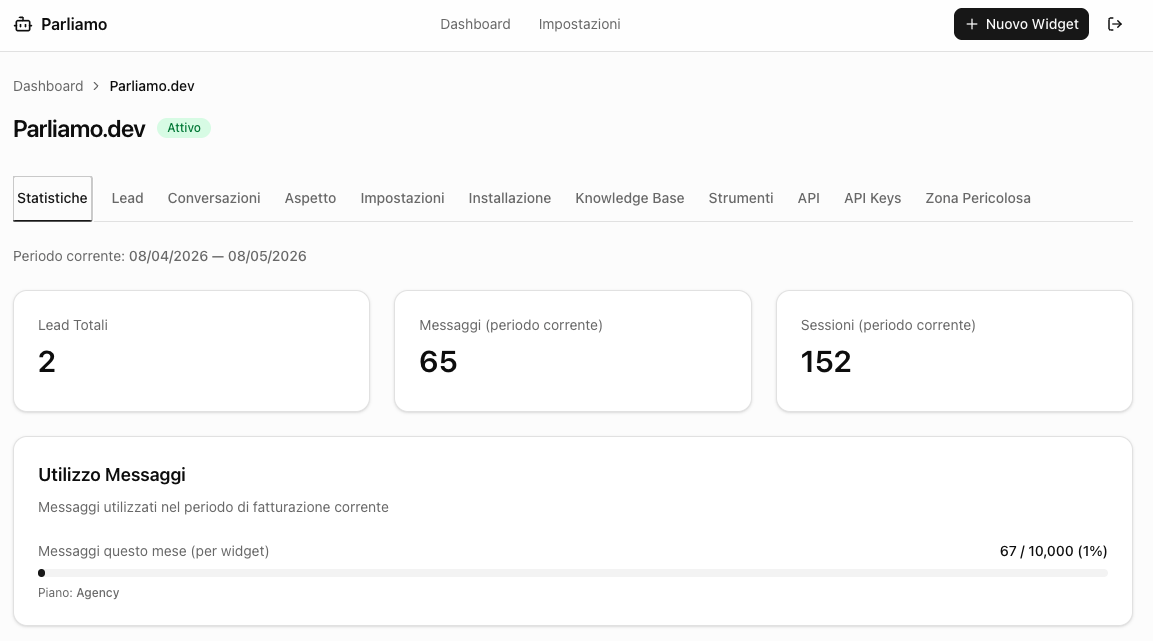Select the Lead tab
Viewport: 1153px width, 641px height.
coord(127,198)
